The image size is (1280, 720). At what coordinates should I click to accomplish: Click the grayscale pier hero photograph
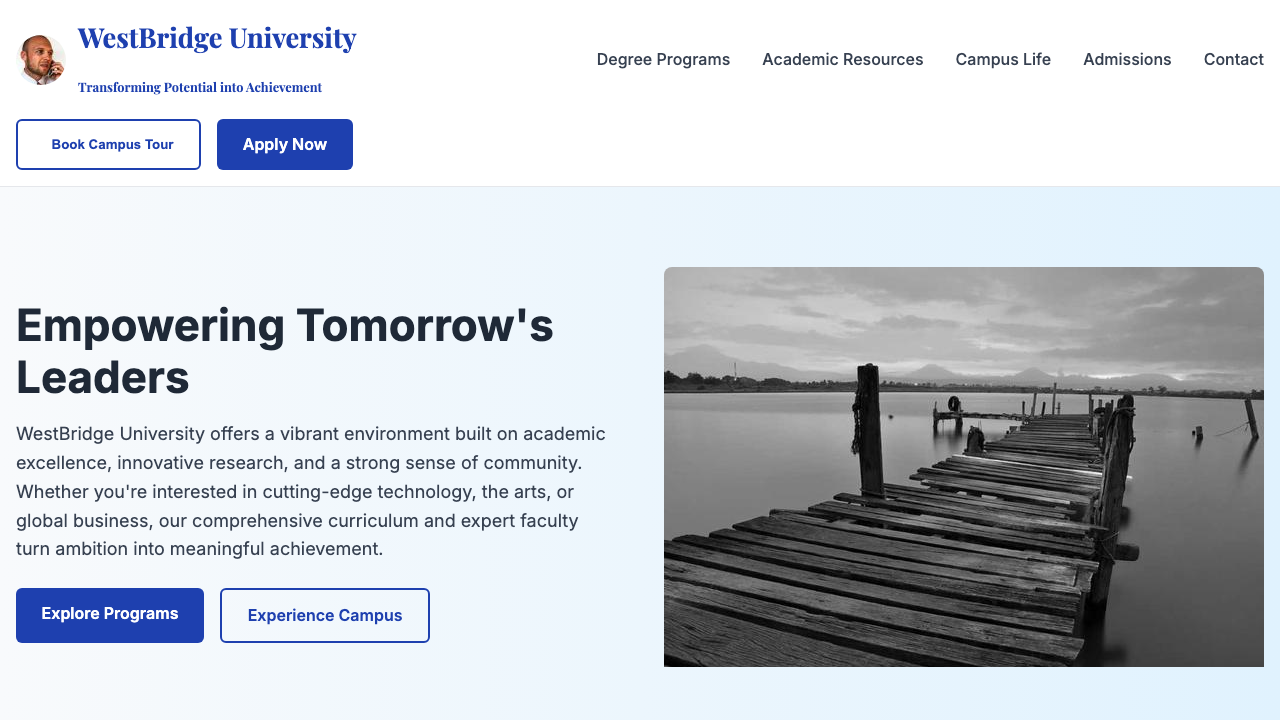(x=963, y=467)
